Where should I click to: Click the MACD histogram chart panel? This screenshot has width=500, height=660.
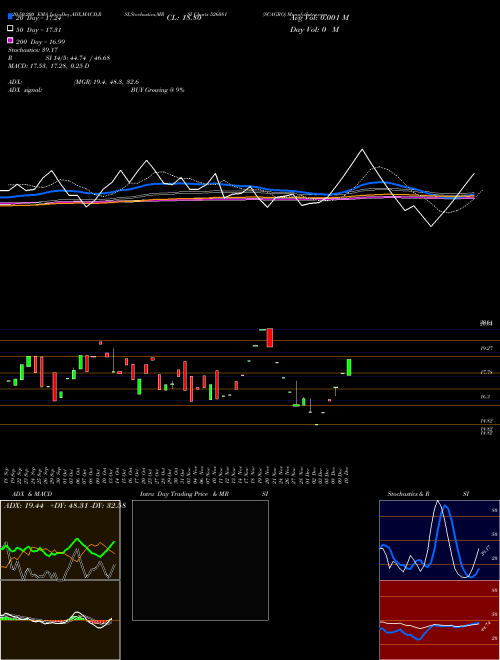(x=60, y=620)
